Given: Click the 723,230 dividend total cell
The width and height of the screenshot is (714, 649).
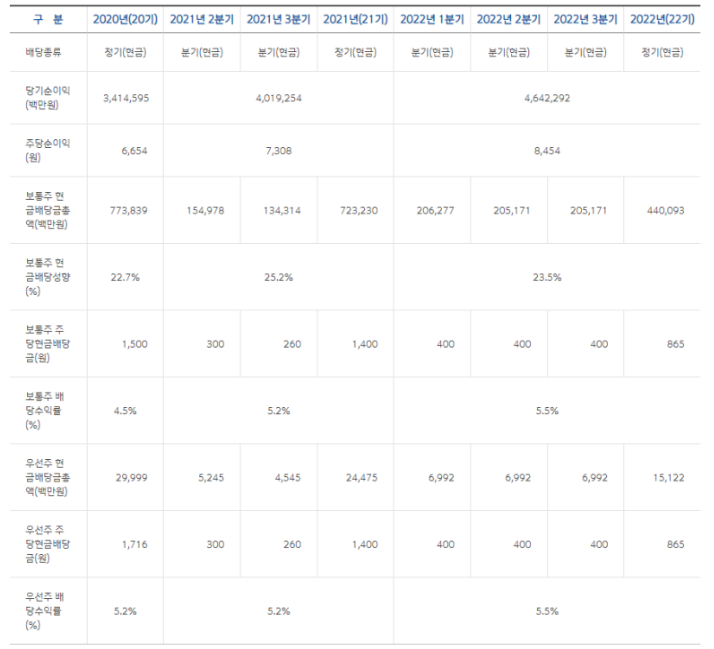Looking at the screenshot, I should (359, 210).
